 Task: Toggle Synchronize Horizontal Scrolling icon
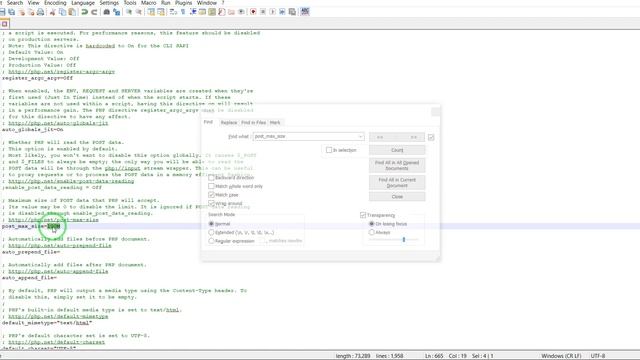pyautogui.click(x=161, y=12)
